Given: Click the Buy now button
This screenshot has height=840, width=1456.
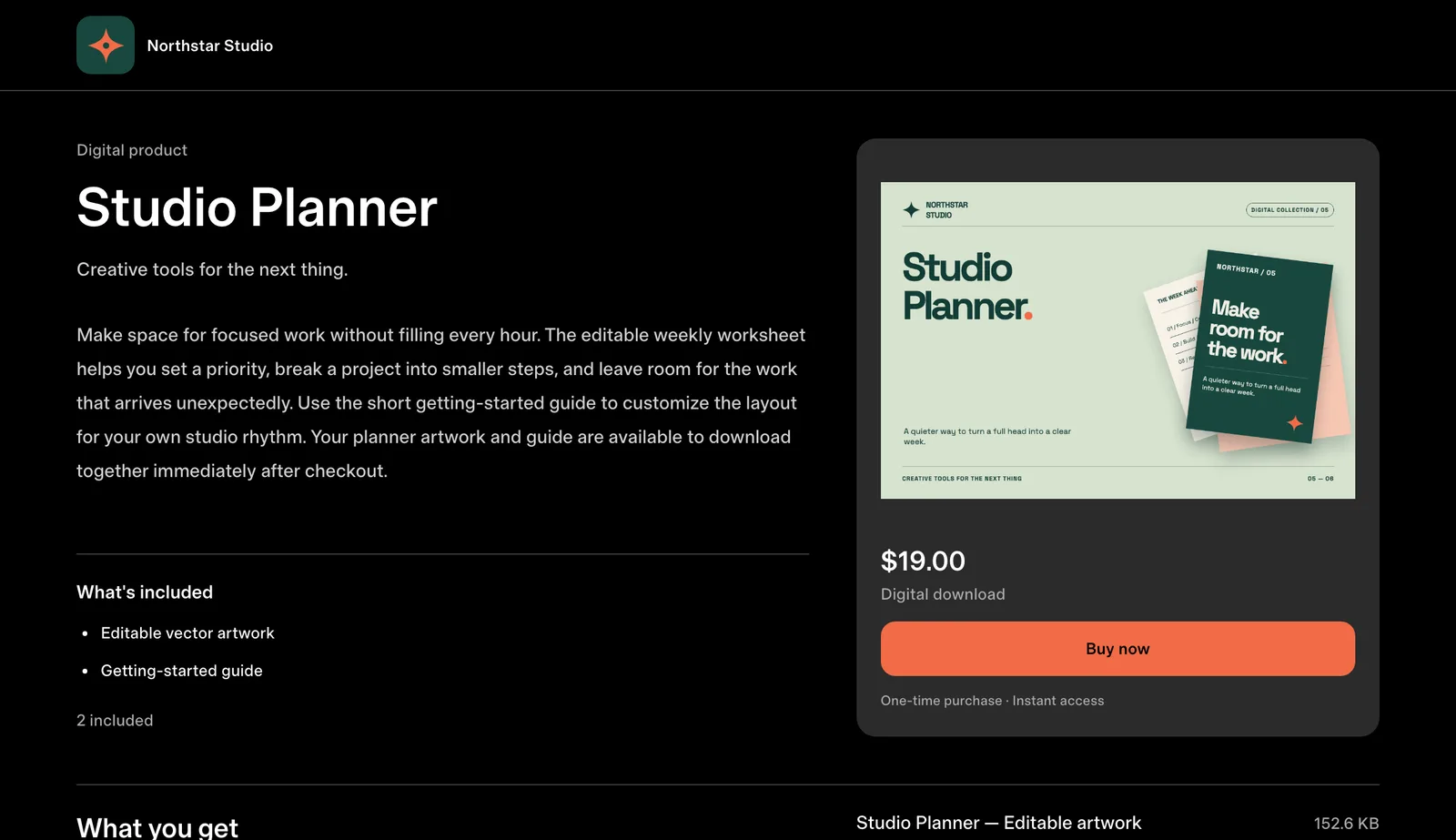Looking at the screenshot, I should point(1117,649).
